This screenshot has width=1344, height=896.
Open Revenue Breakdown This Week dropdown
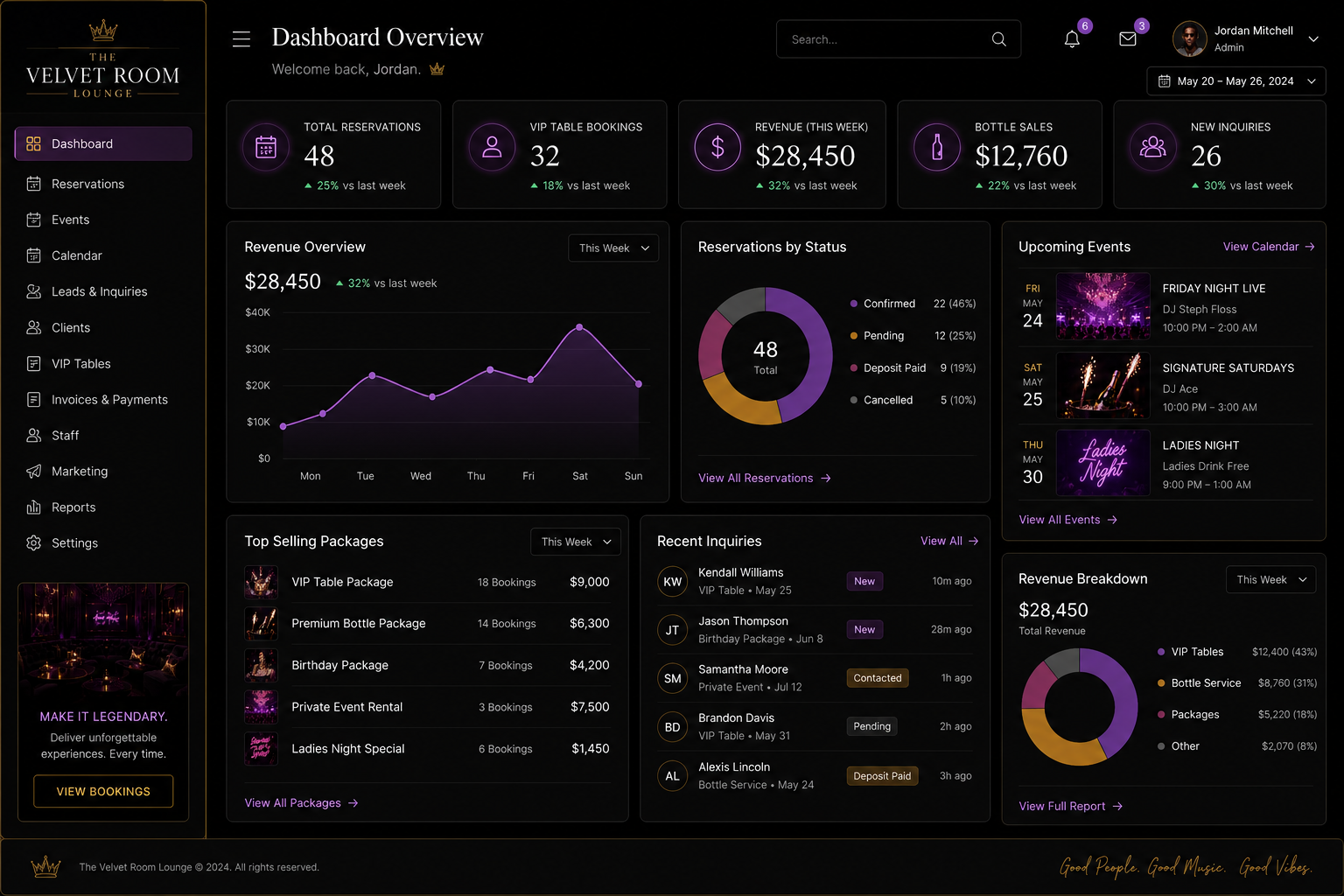point(1270,579)
